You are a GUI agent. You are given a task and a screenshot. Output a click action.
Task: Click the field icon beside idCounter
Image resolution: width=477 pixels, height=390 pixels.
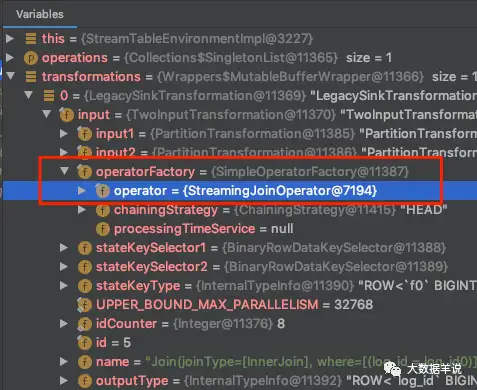tap(84, 324)
